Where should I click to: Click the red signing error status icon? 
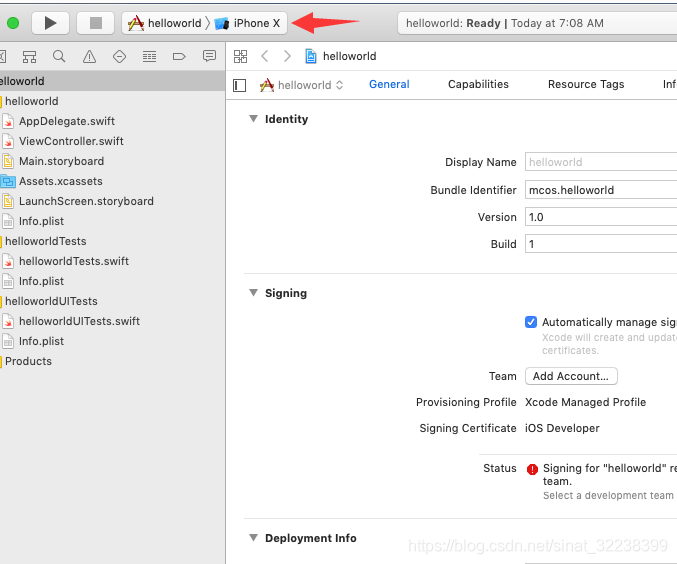(x=532, y=469)
